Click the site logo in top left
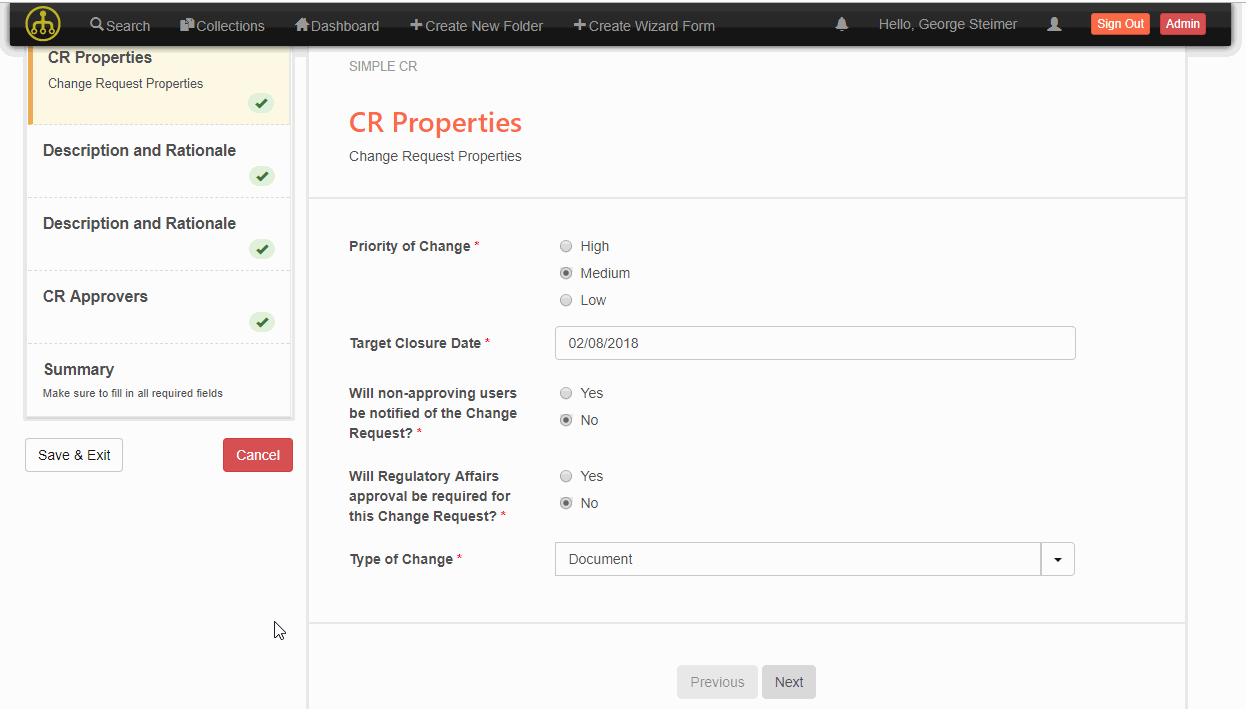Viewport: 1246px width, 709px height. (x=42, y=22)
